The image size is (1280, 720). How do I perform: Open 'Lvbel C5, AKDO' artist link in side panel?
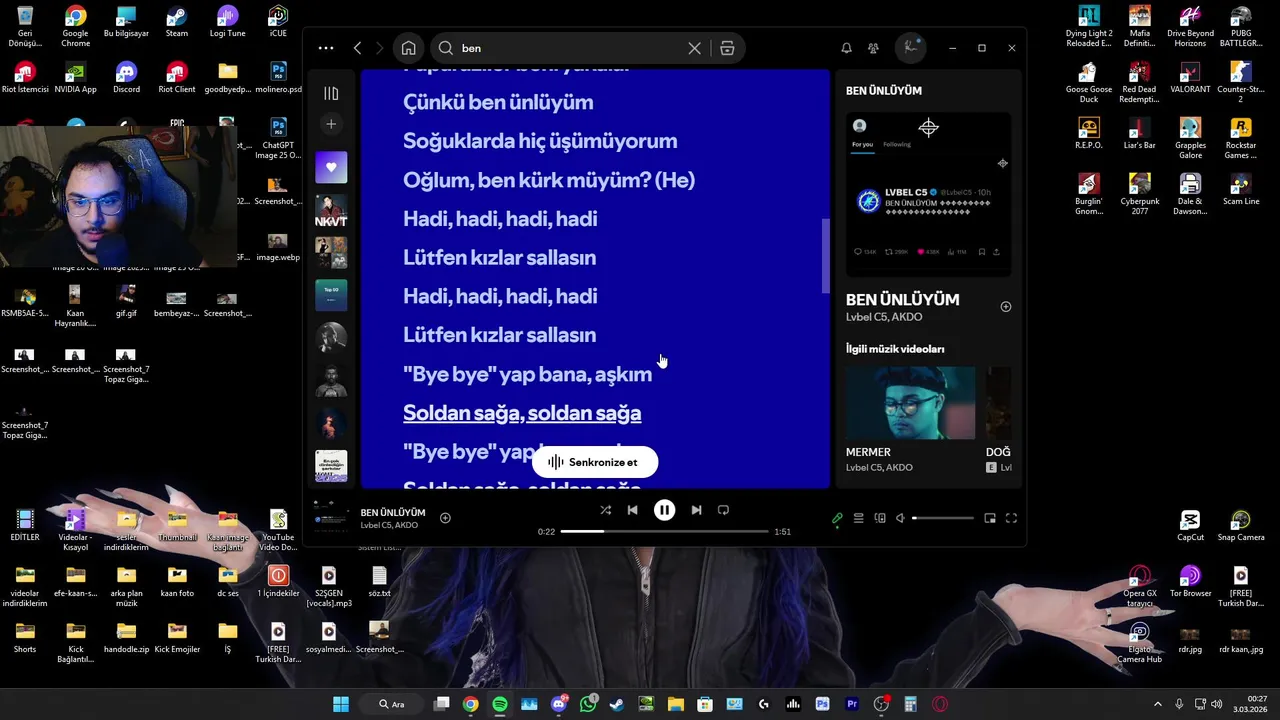[x=884, y=317]
